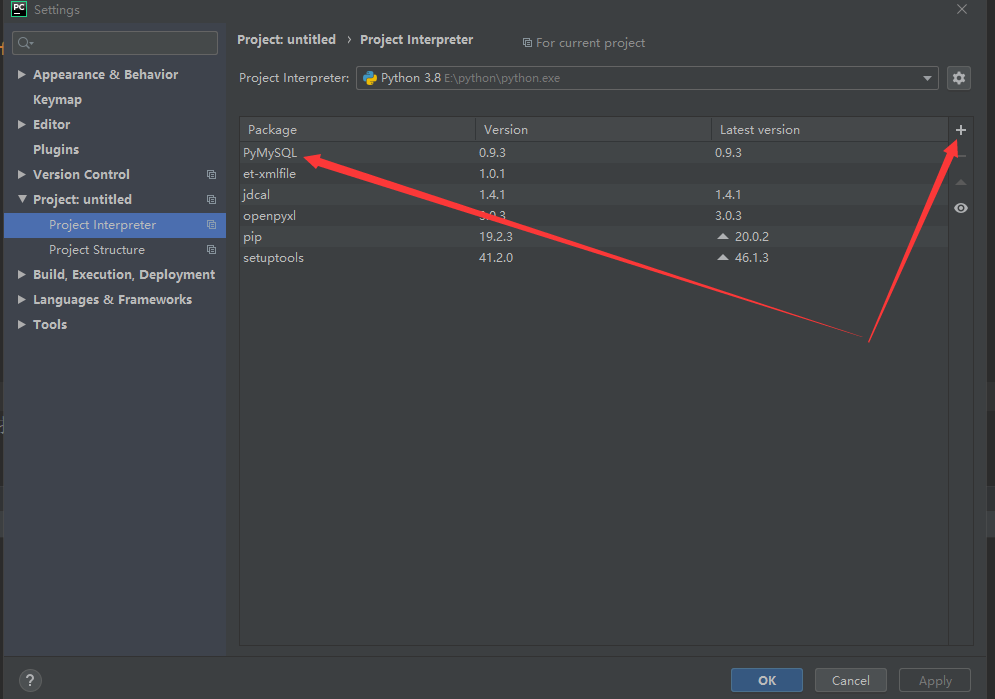
Task: Expand the Editor section
Action: tap(22, 124)
